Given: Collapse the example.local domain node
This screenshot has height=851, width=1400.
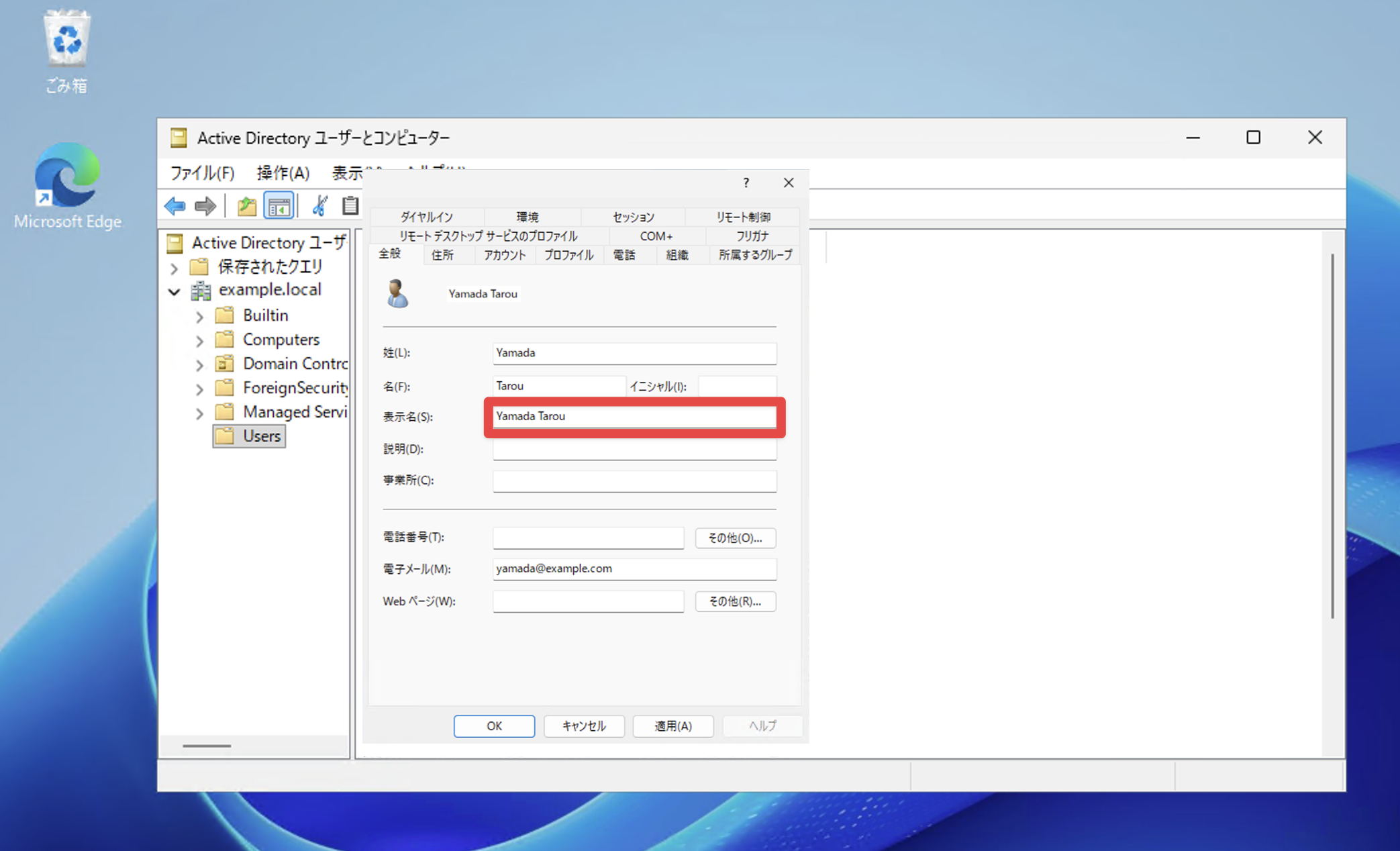Looking at the screenshot, I should pos(174,292).
